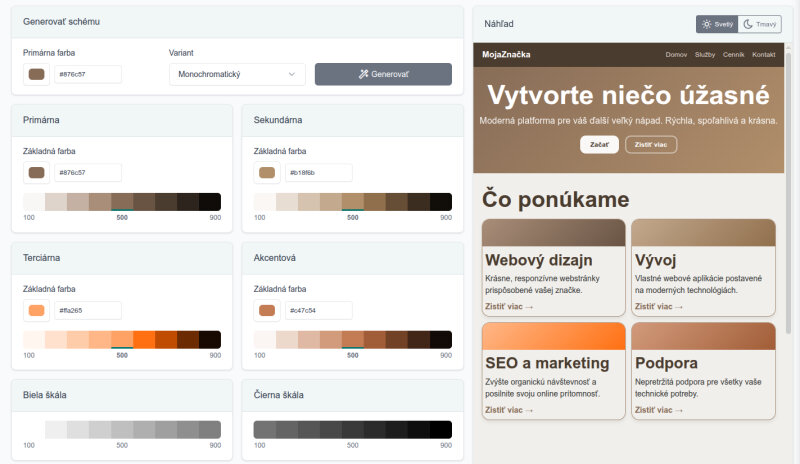Click the Zistiť viac hero button
Viewport: 800px width, 464px height.
coord(651,144)
